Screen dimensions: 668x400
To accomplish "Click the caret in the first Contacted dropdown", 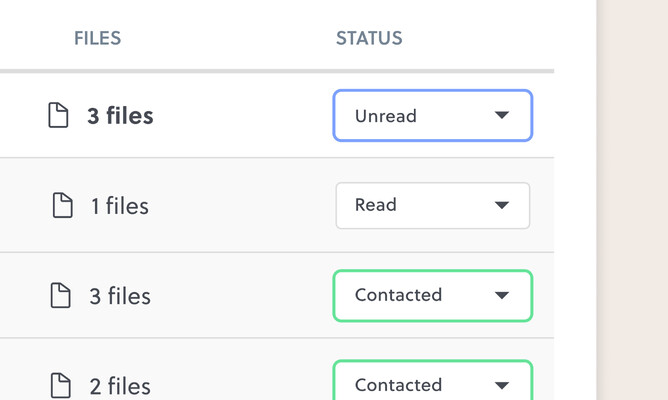I will click(x=502, y=295).
